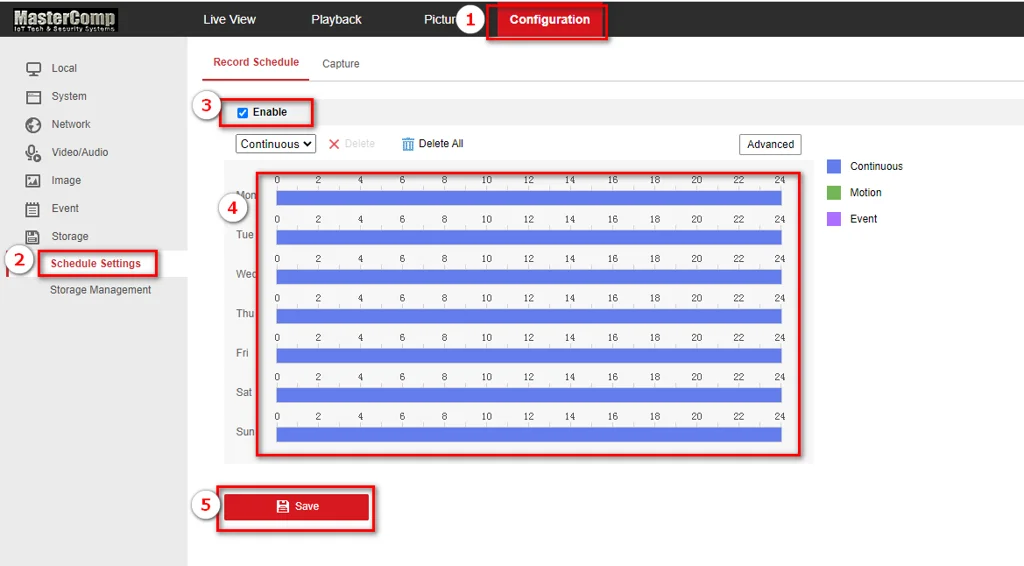Screen dimensions: 1024x566
Task: Click the trash can icon beside Delete All
Action: pos(408,144)
